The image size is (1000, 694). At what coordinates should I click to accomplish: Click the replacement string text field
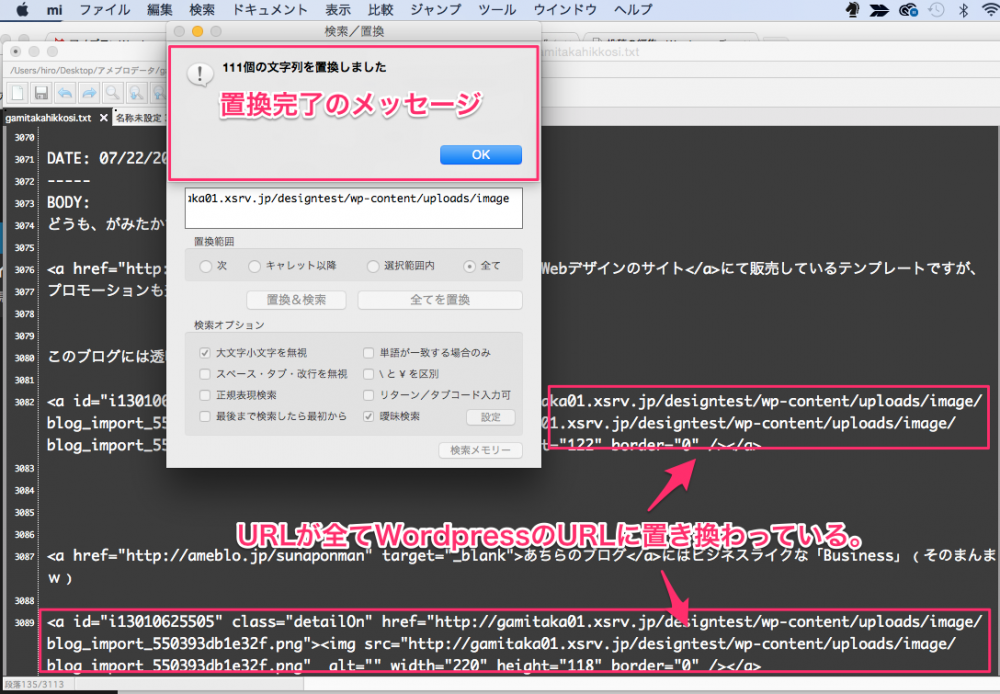[x=353, y=208]
